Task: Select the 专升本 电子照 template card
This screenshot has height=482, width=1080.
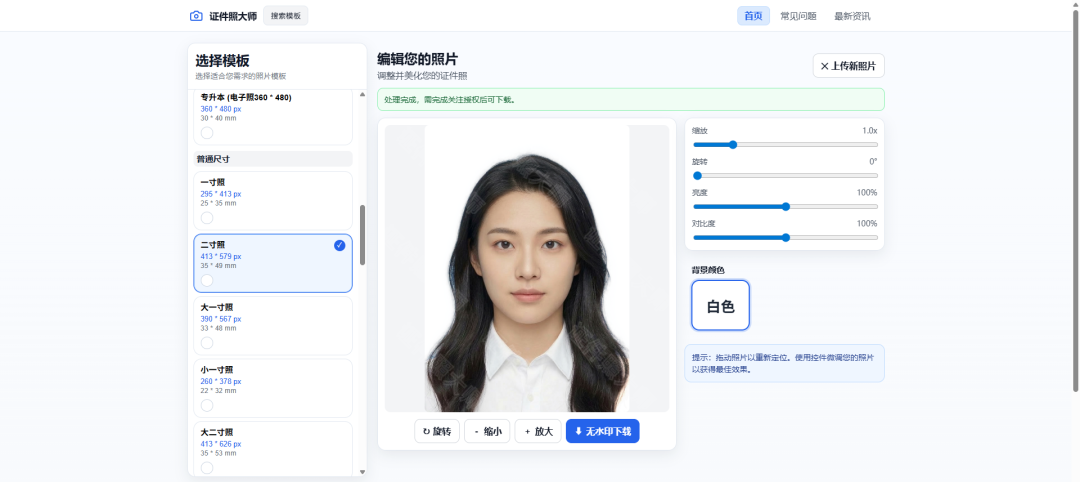Action: point(273,116)
